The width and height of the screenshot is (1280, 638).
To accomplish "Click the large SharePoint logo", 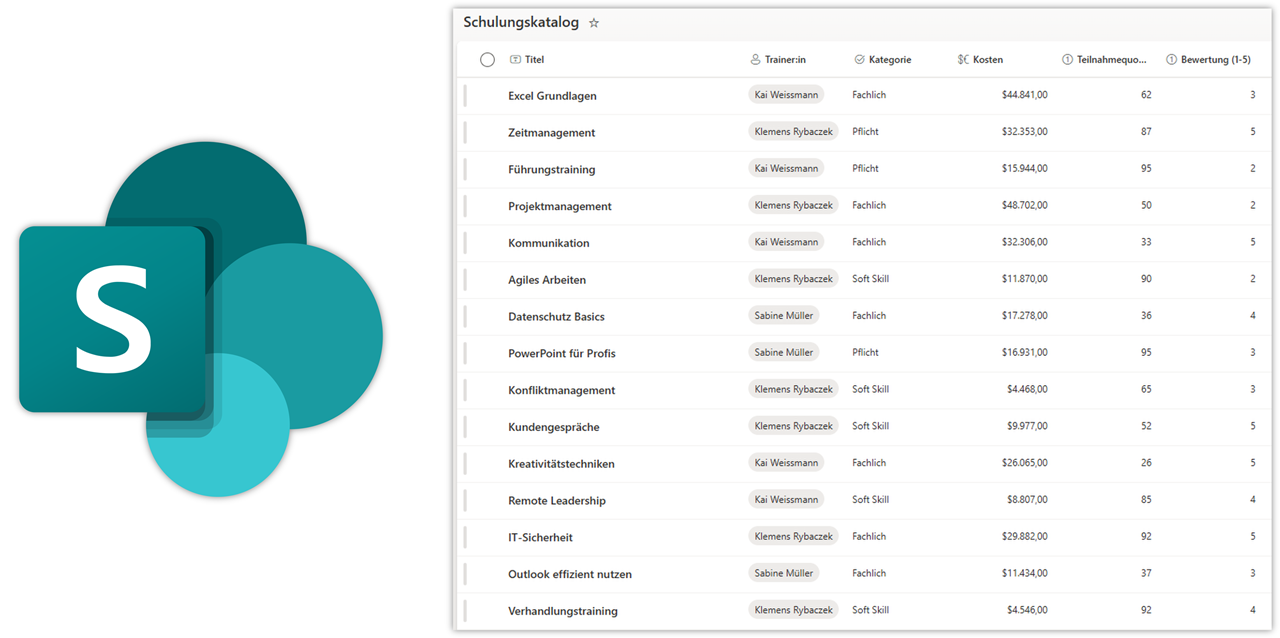I will [x=200, y=319].
